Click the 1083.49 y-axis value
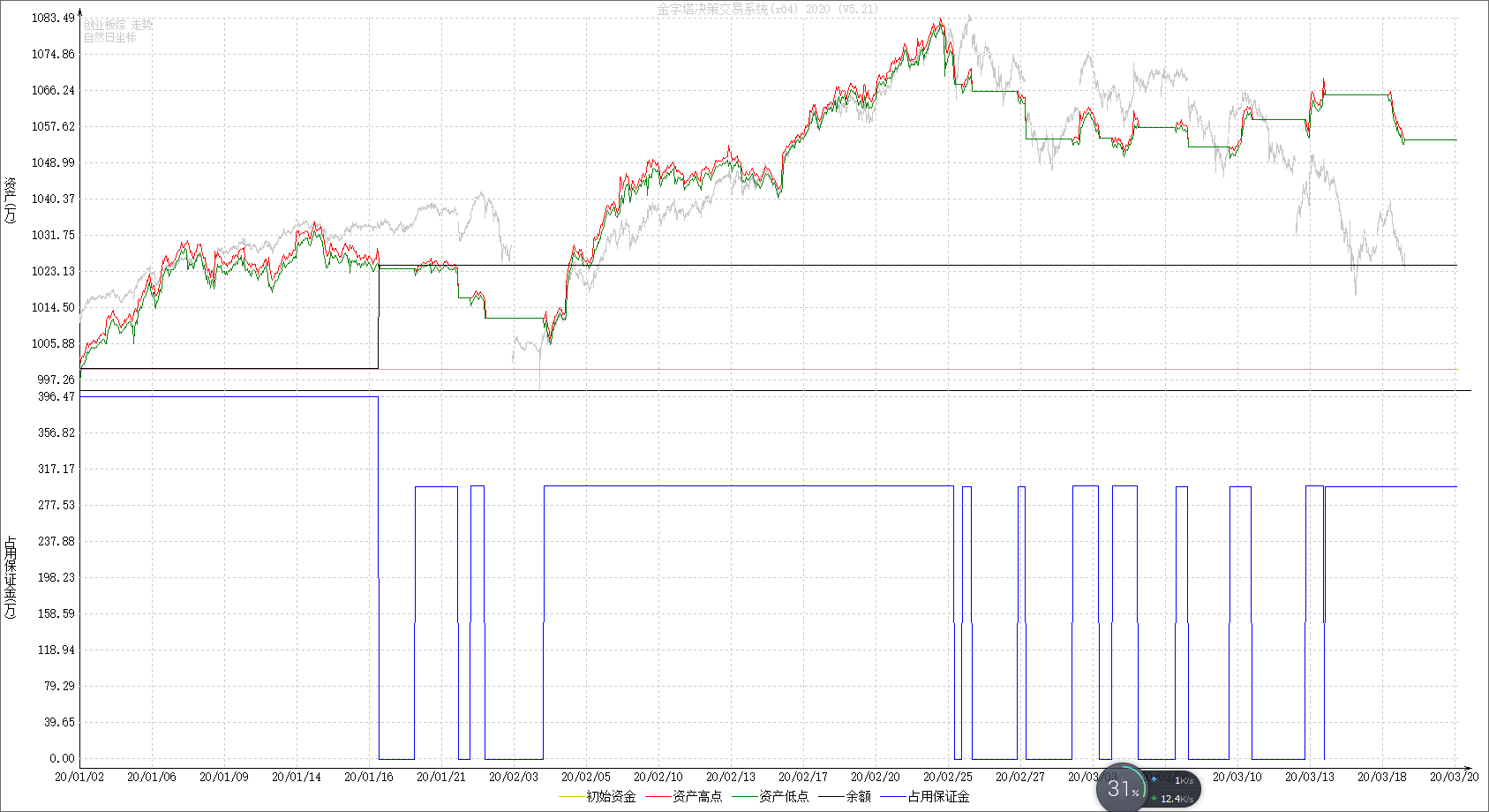The height and width of the screenshot is (812, 1489). tap(53, 18)
